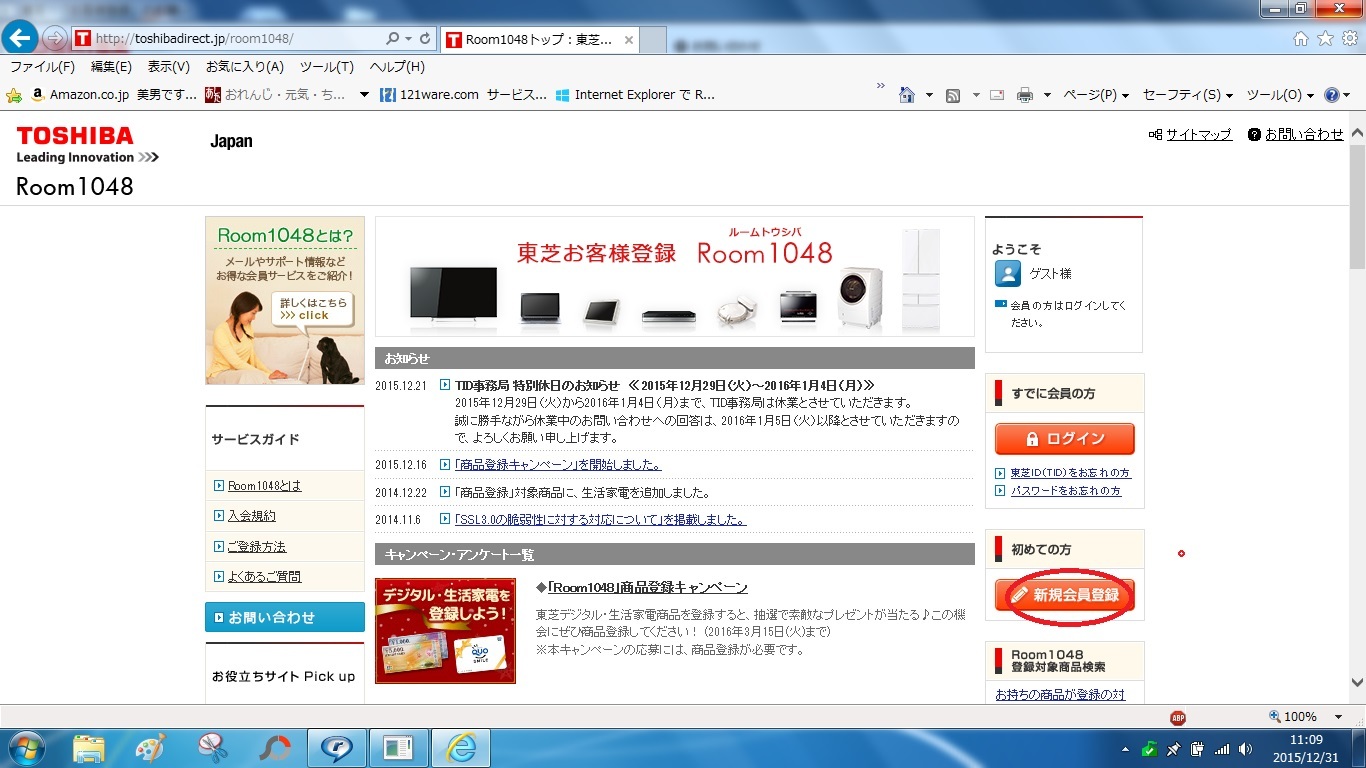Click the volume speaker tray icon
The image size is (1366, 768).
click(1245, 749)
